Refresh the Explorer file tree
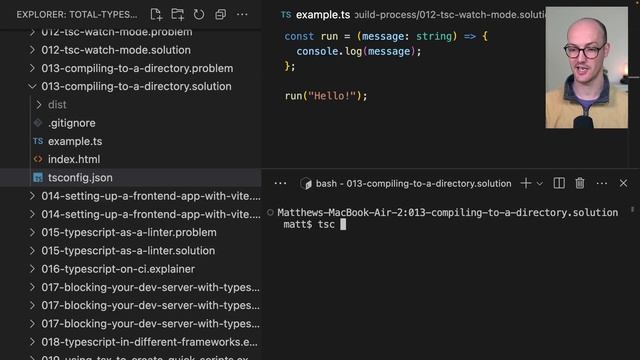Screen dimensions: 640x360 199,15
